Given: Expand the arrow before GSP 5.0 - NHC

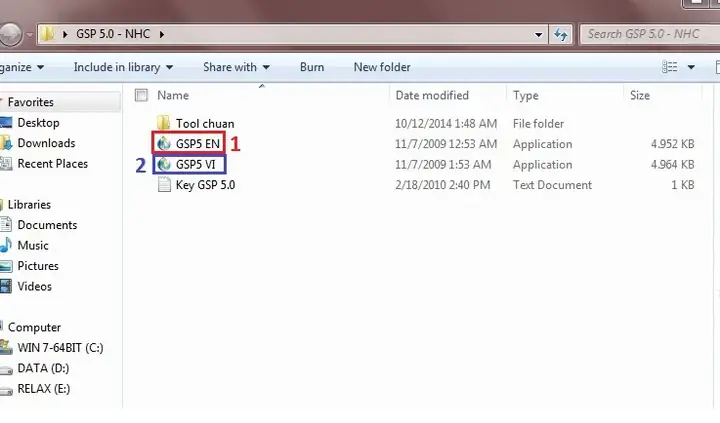Looking at the screenshot, I should tap(65, 34).
